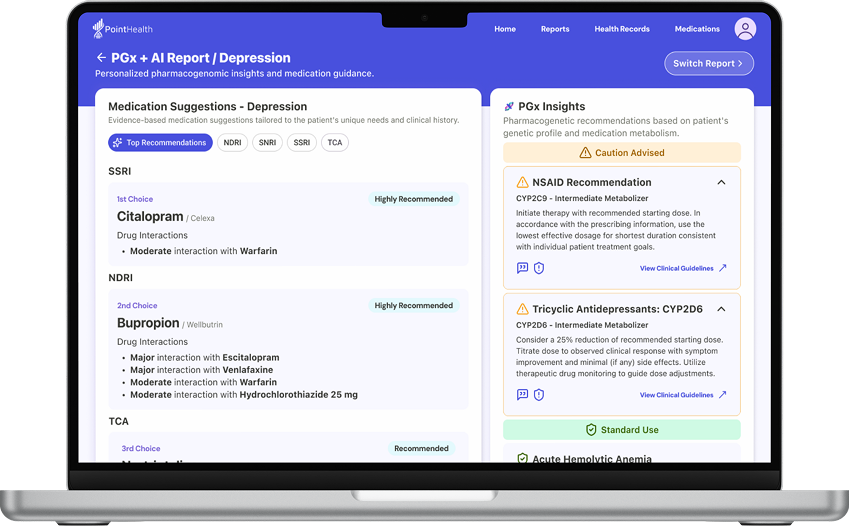Image resolution: width=849 pixels, height=526 pixels.
Task: Click the Switch Report button
Action: [709, 63]
